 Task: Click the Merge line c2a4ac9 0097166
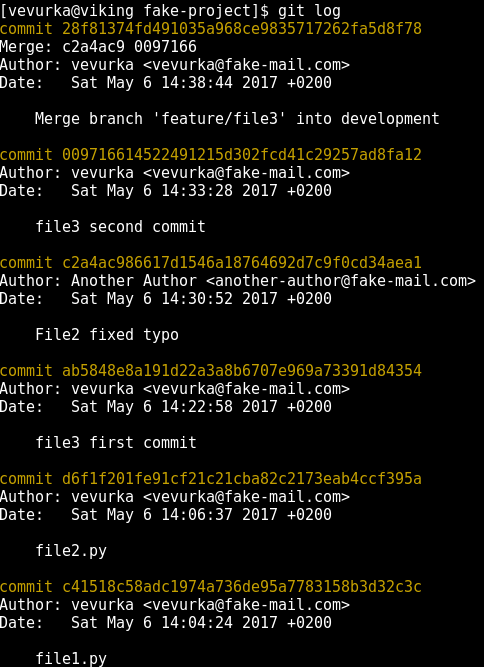point(98,47)
